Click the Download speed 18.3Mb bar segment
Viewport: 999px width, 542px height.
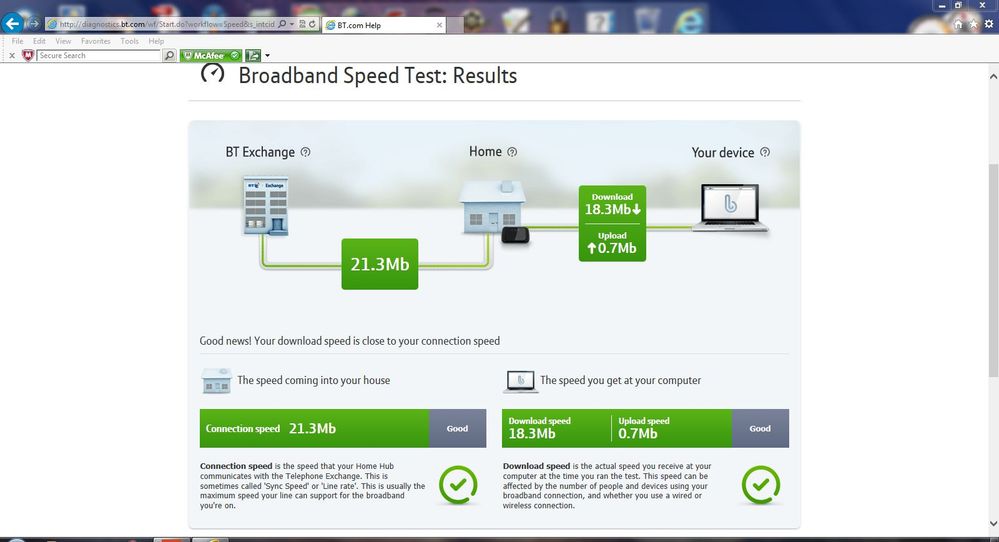coord(556,428)
